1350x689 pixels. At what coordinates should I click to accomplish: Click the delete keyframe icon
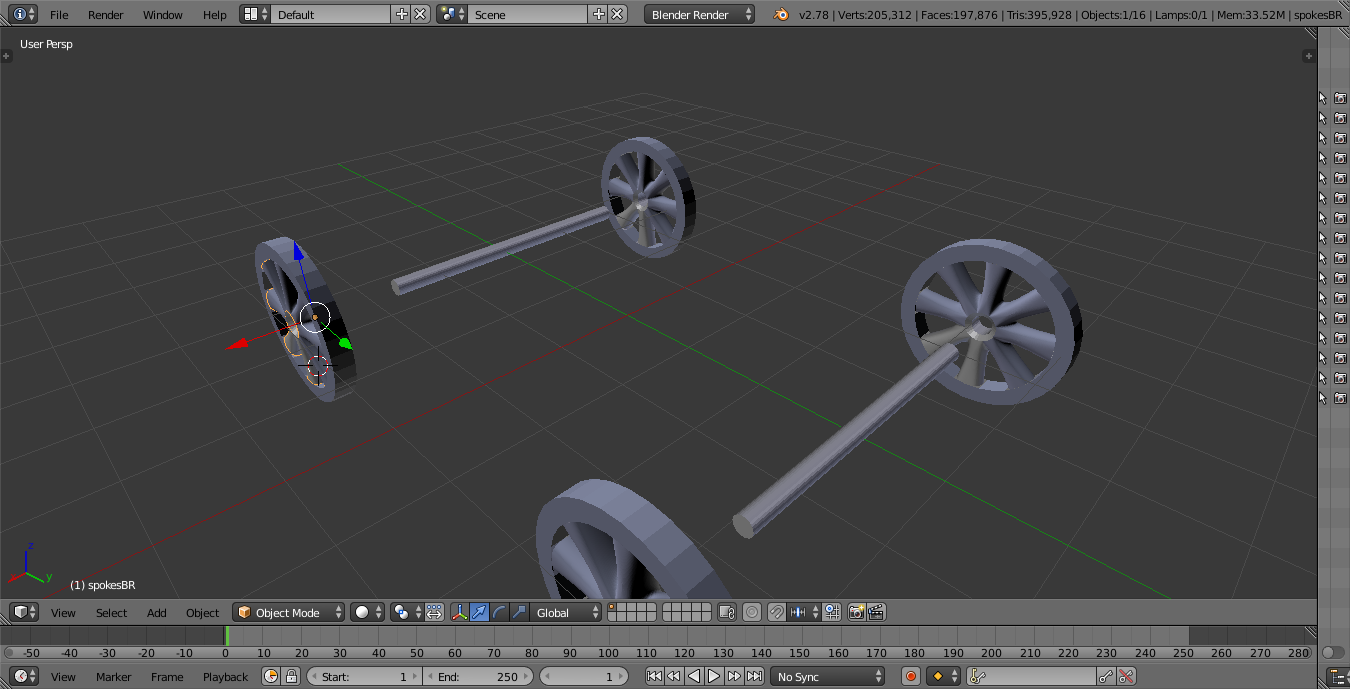click(1126, 677)
